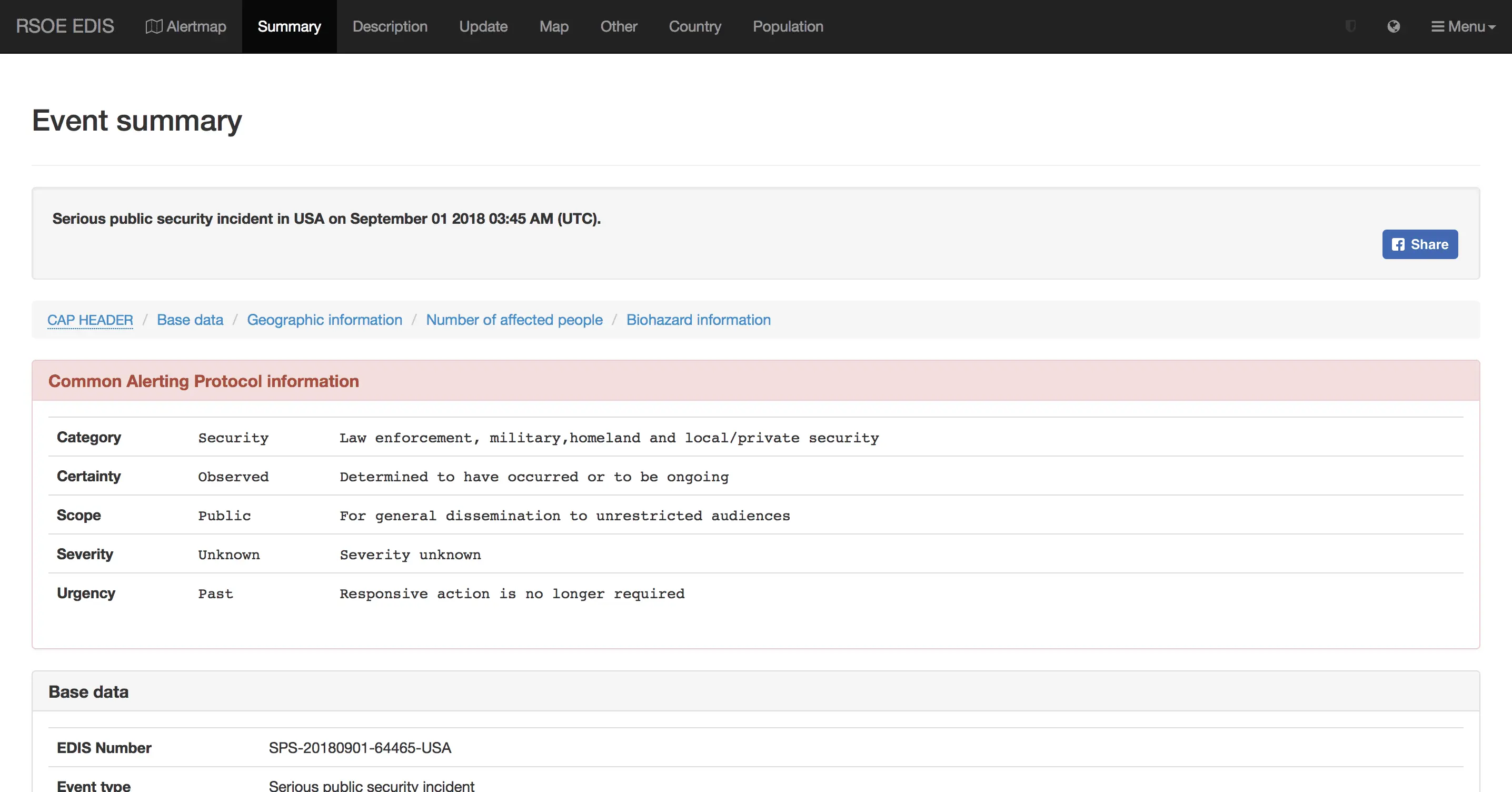1512x792 pixels.
Task: Click the Facebook Share button
Action: click(x=1419, y=244)
